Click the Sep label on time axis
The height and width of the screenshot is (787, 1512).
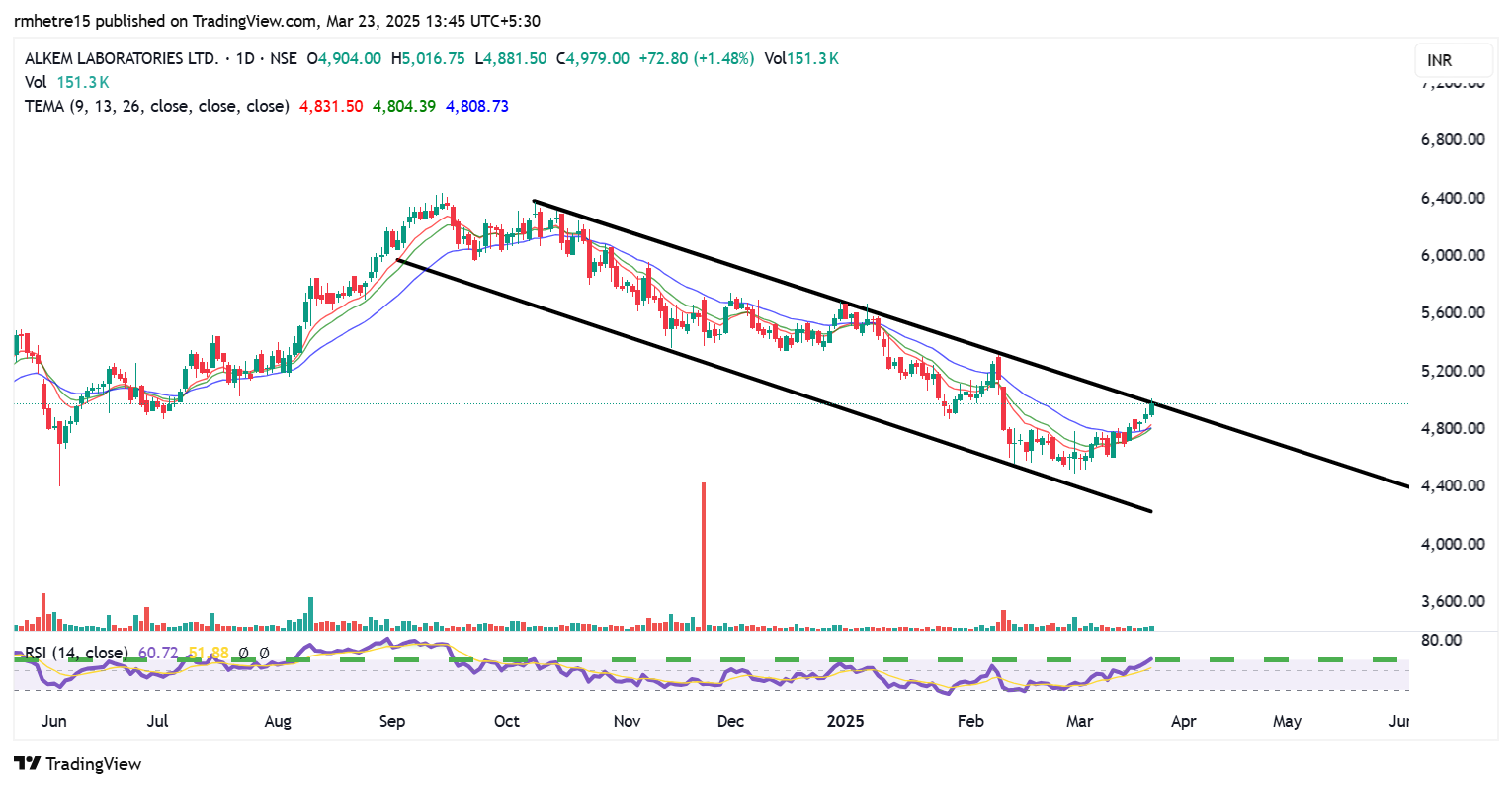coord(392,721)
